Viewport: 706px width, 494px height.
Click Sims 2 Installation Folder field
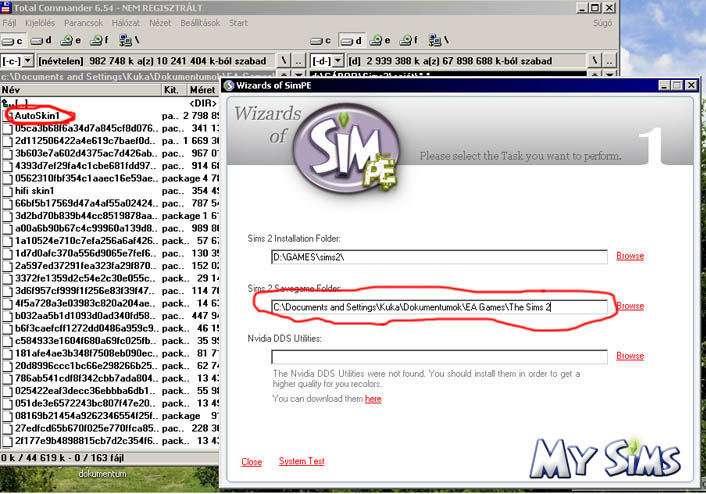point(439,257)
